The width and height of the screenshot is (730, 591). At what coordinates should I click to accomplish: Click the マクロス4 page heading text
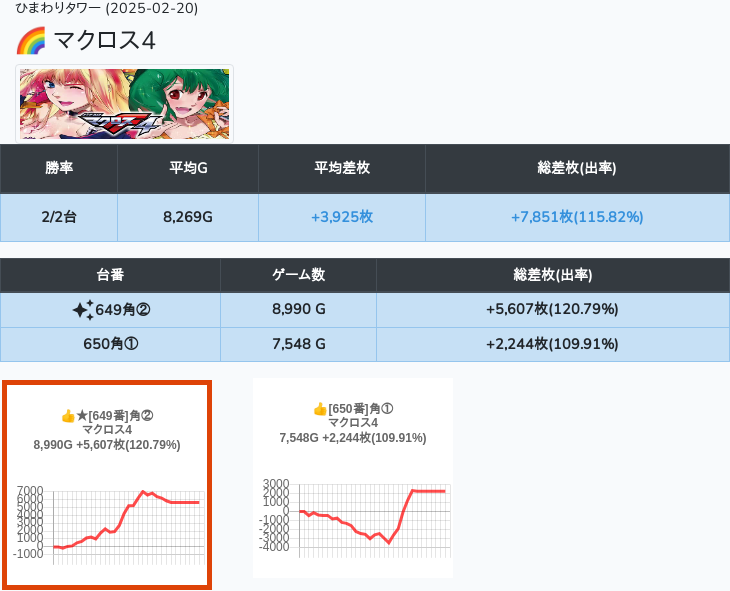(104, 41)
